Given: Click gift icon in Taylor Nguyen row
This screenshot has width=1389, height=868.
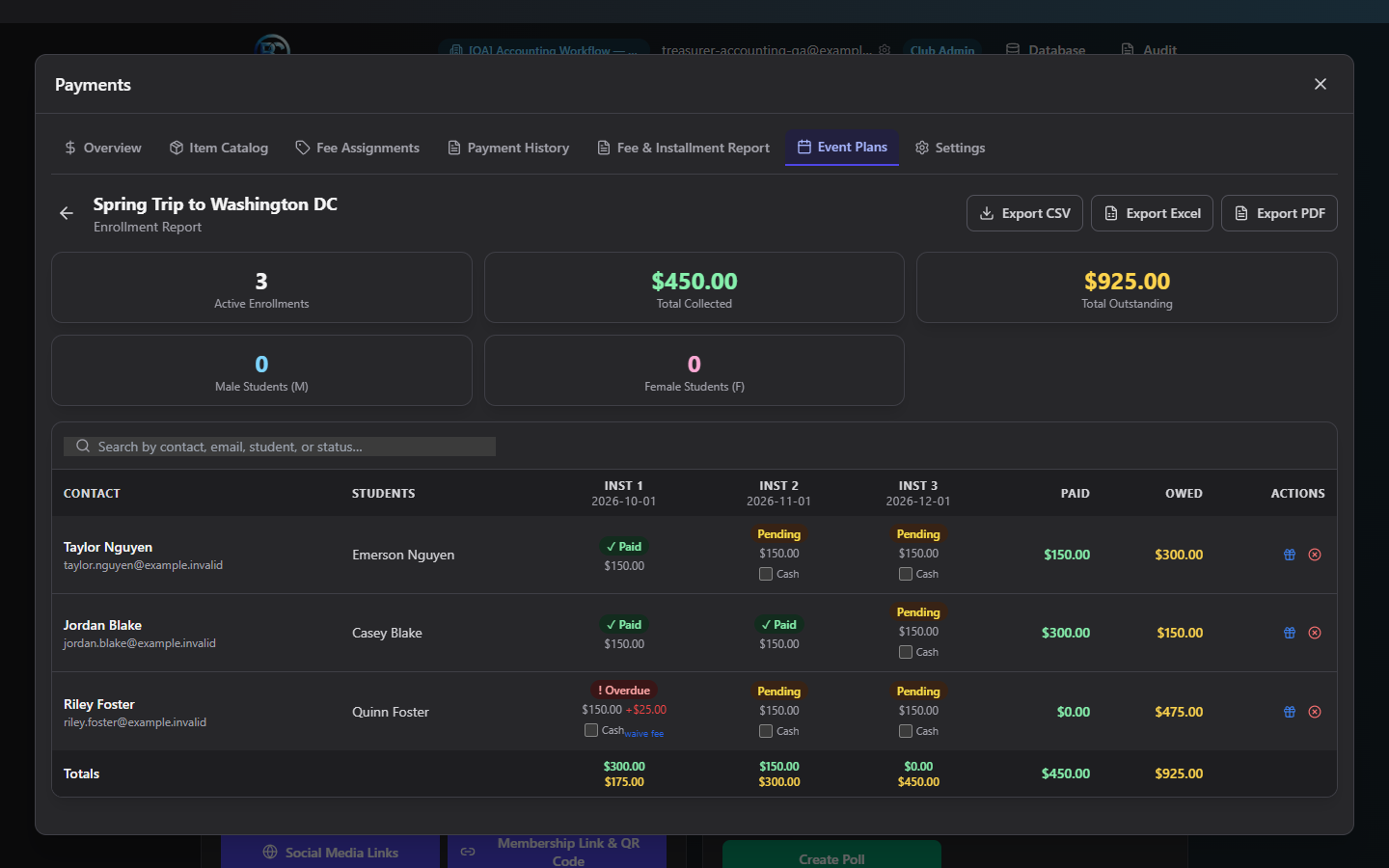Looking at the screenshot, I should [x=1290, y=555].
